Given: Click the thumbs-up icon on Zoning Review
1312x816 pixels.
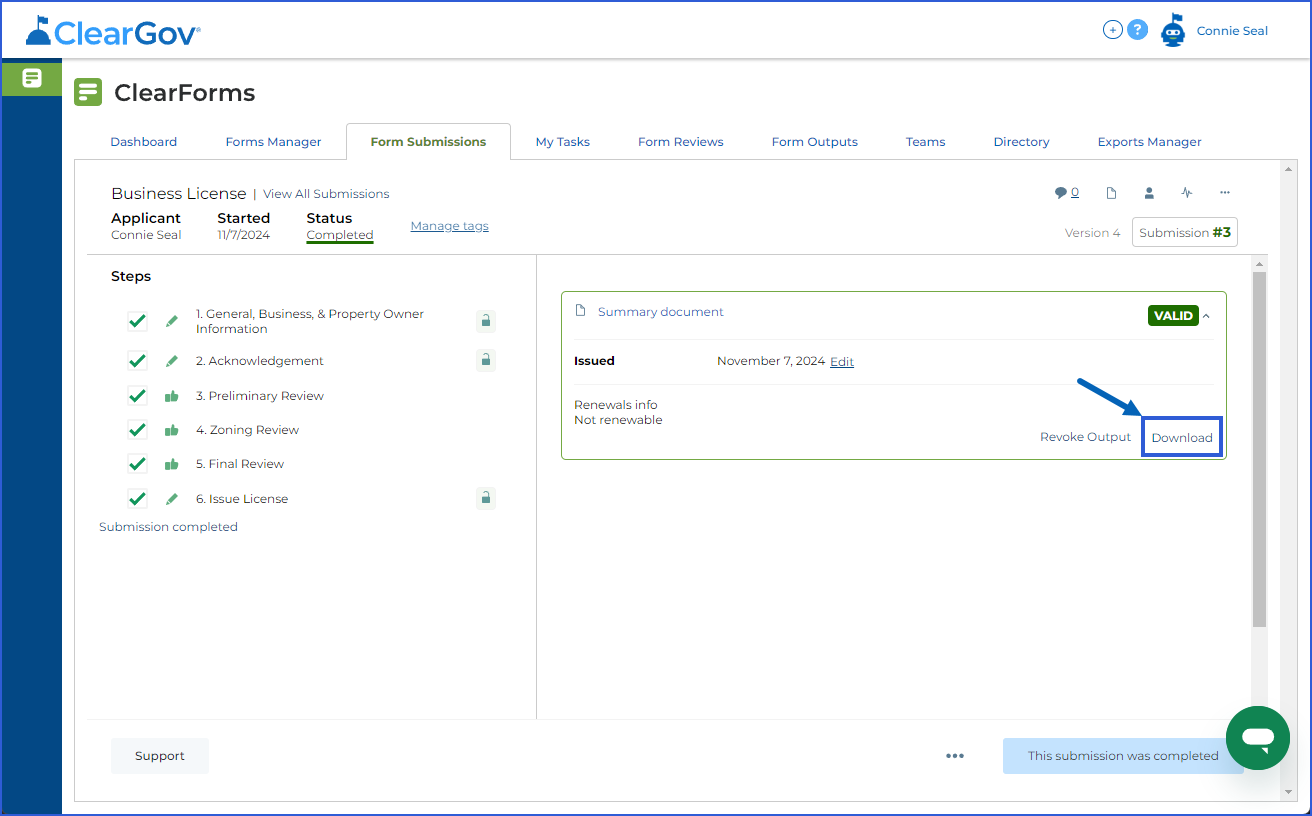Looking at the screenshot, I should [171, 429].
